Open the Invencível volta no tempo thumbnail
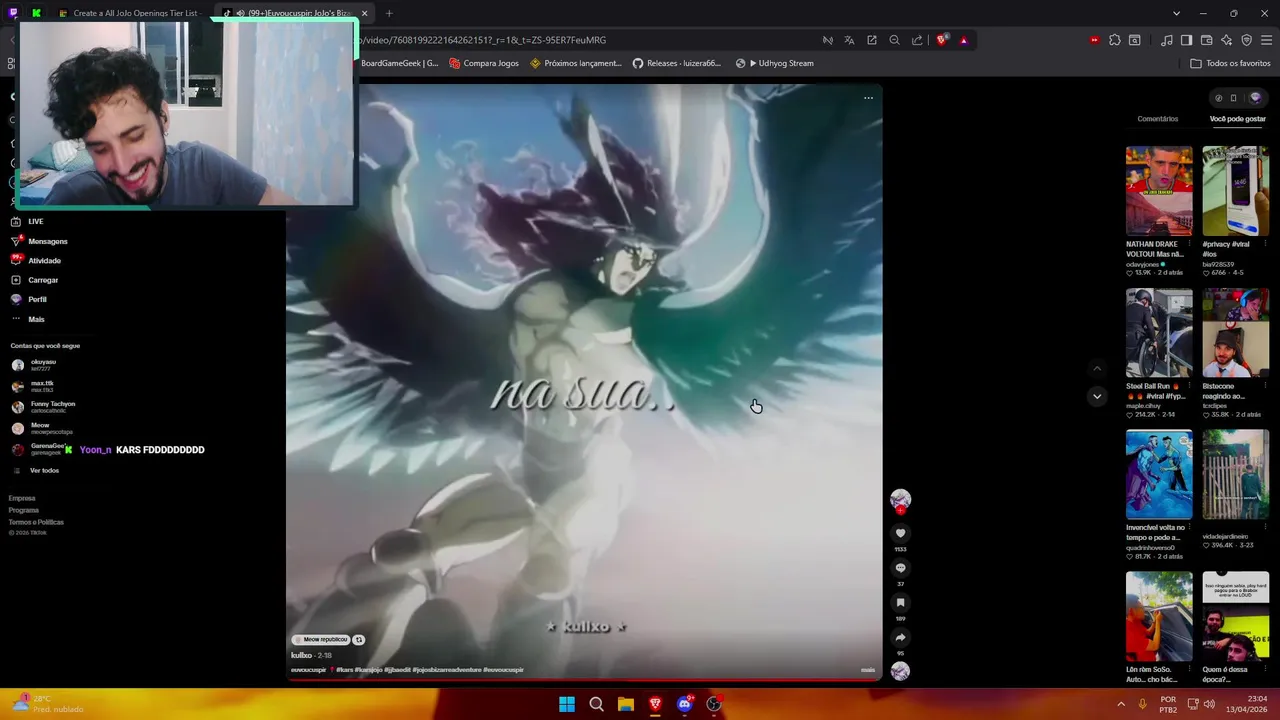The height and width of the screenshot is (720, 1280). (1159, 475)
